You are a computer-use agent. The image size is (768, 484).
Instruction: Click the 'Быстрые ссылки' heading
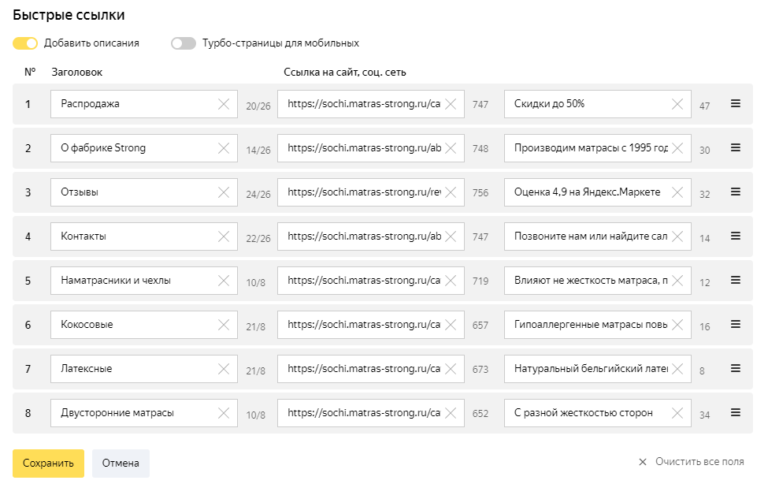(x=69, y=15)
